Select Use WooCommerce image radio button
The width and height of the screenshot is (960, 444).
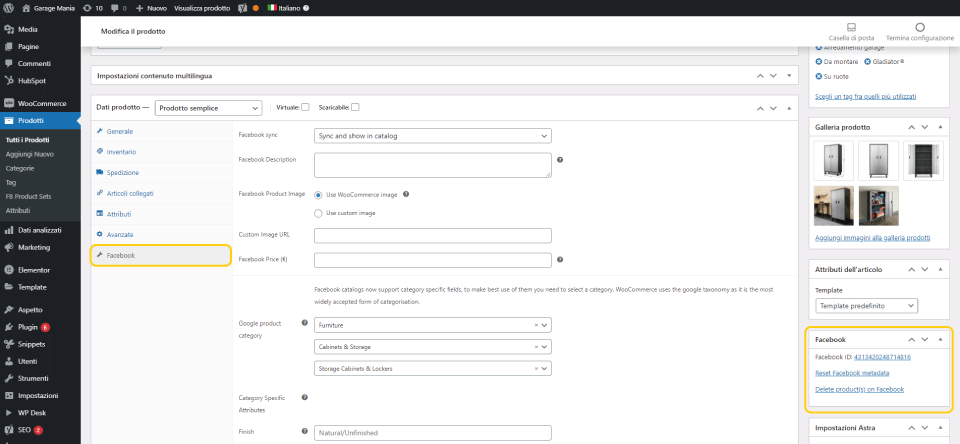click(318, 195)
